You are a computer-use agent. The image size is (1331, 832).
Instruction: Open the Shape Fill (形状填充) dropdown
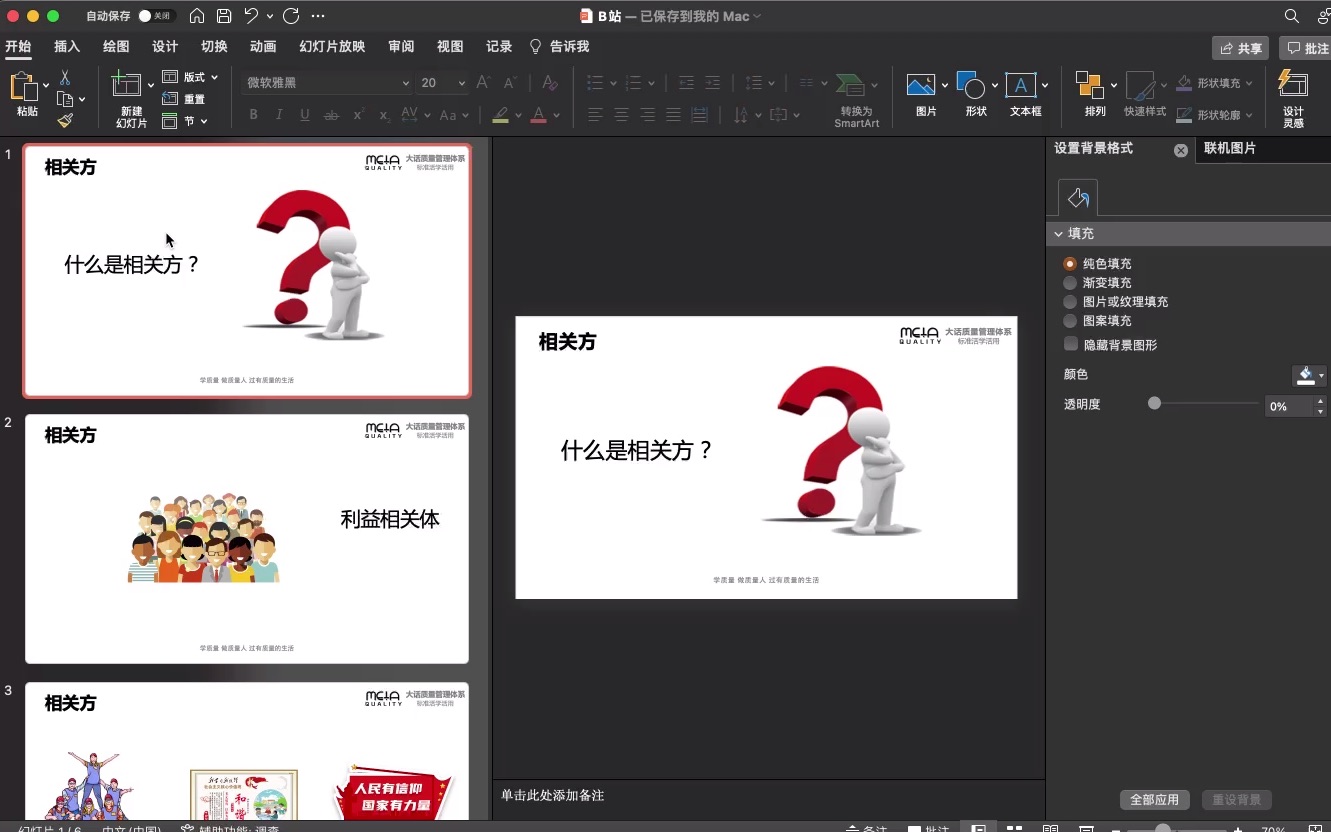click(x=1214, y=83)
